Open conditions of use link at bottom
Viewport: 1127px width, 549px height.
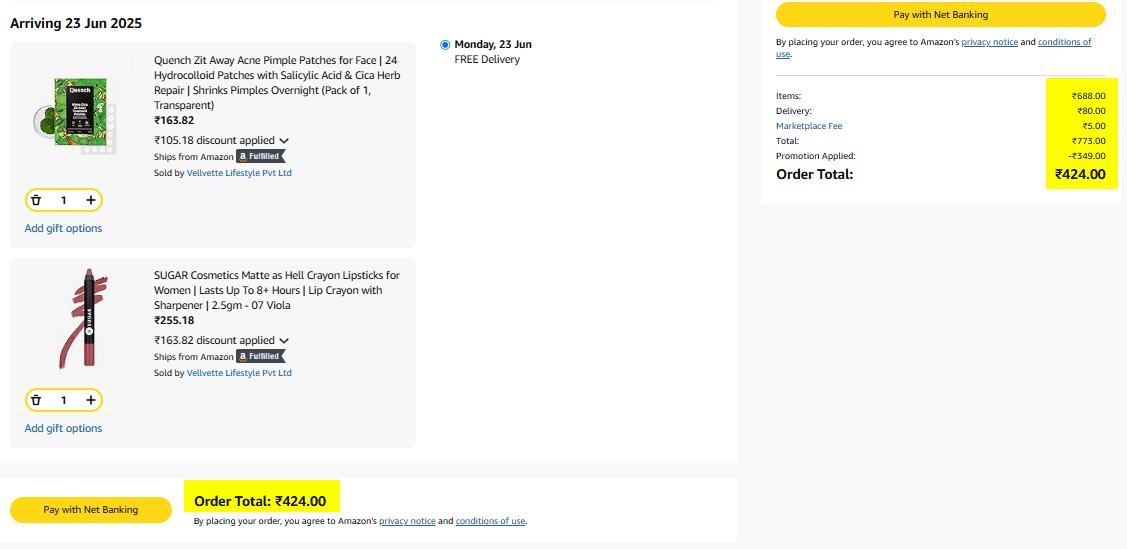490,521
